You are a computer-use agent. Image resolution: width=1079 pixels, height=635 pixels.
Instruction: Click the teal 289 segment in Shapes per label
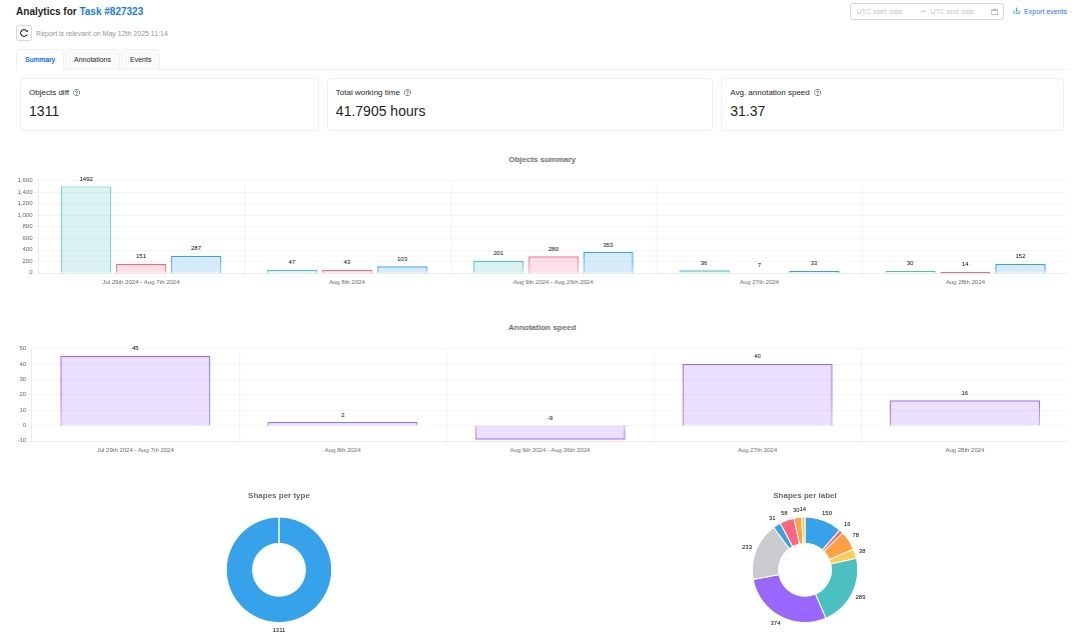click(841, 587)
